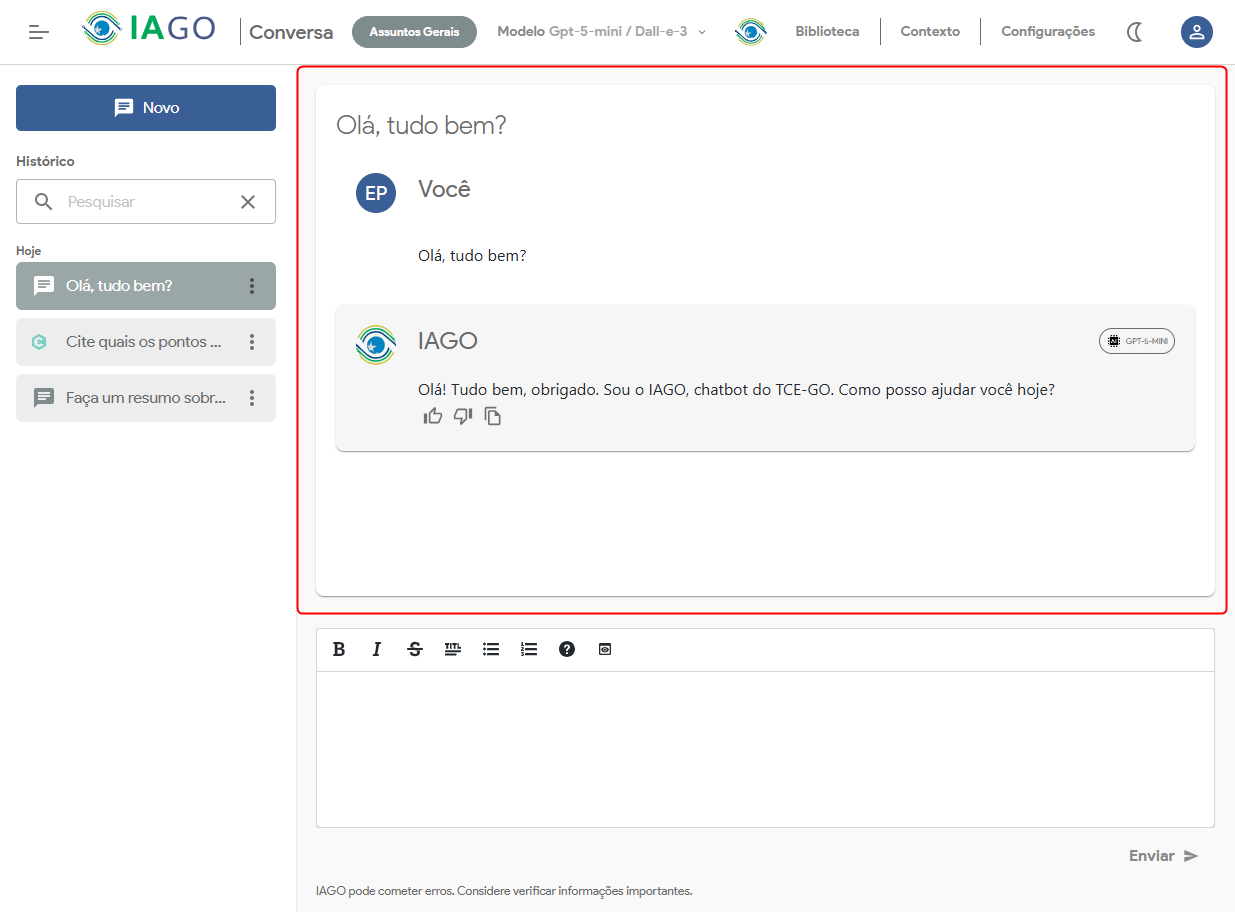The image size is (1235, 912).
Task: Open options for the 'Olá, tudo bem?' conversation
Action: click(252, 286)
